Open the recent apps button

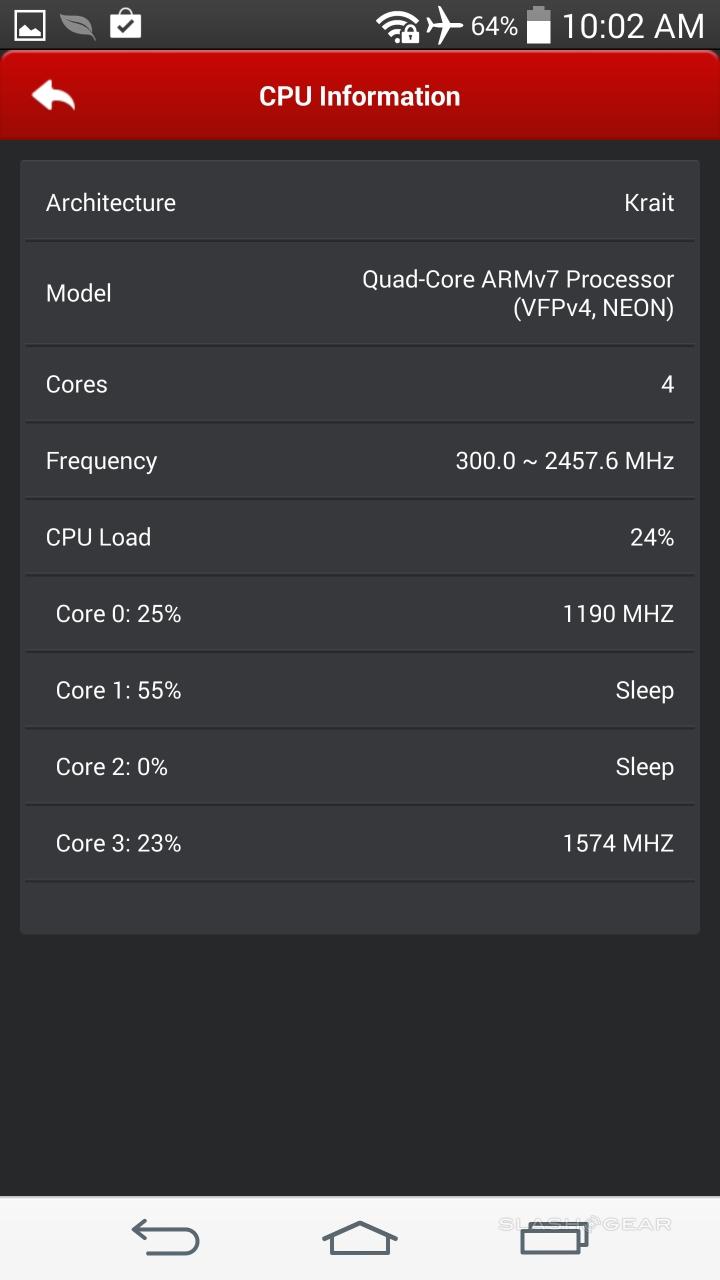(553, 1238)
